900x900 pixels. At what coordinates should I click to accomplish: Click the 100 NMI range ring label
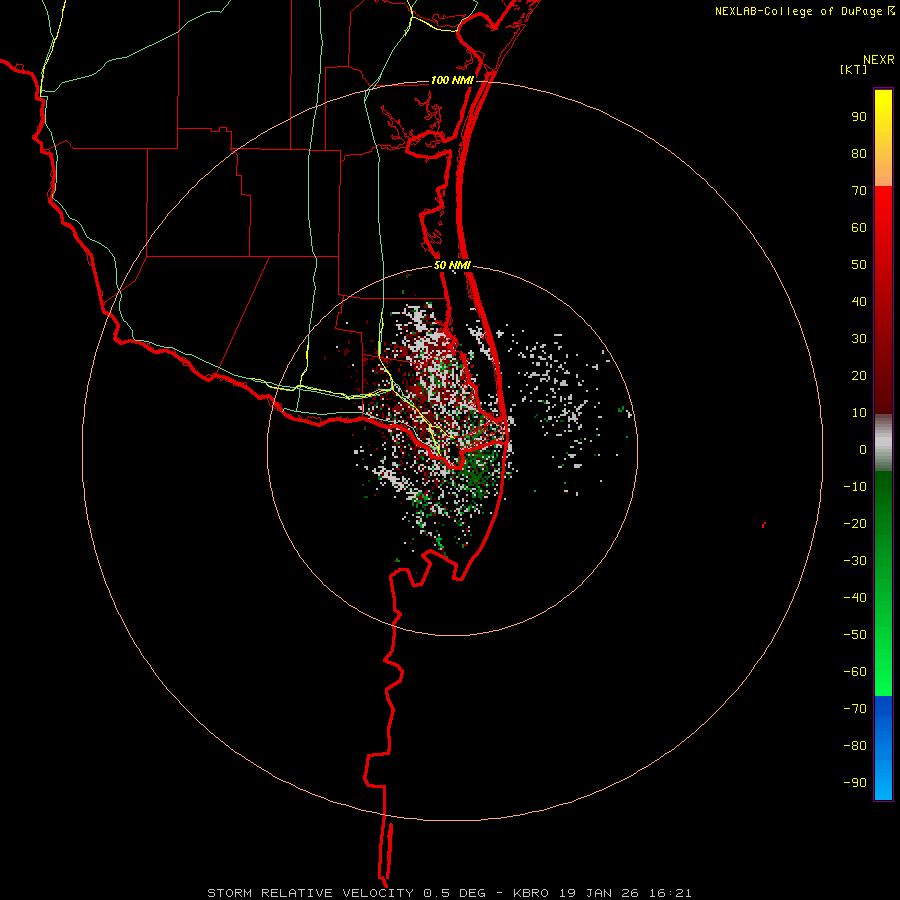pyautogui.click(x=452, y=80)
